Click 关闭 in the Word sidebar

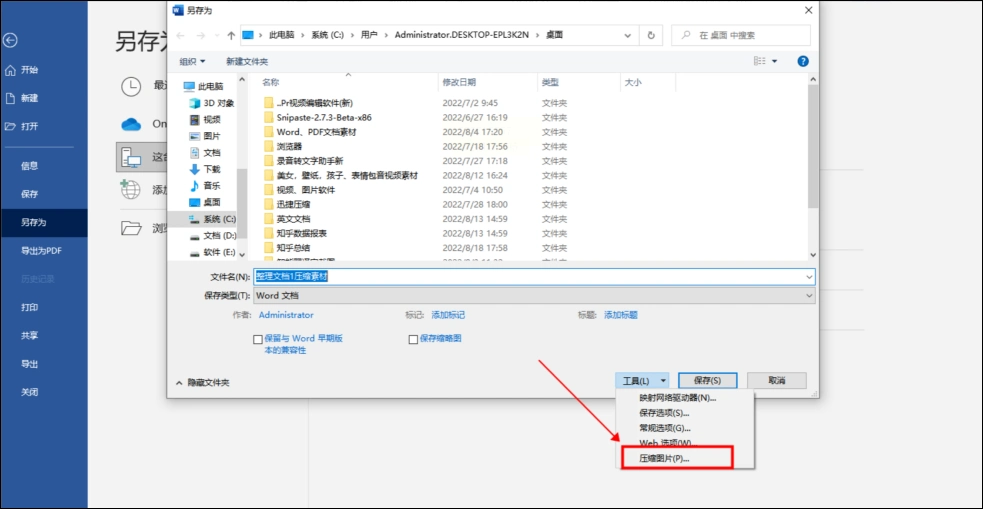(x=29, y=392)
